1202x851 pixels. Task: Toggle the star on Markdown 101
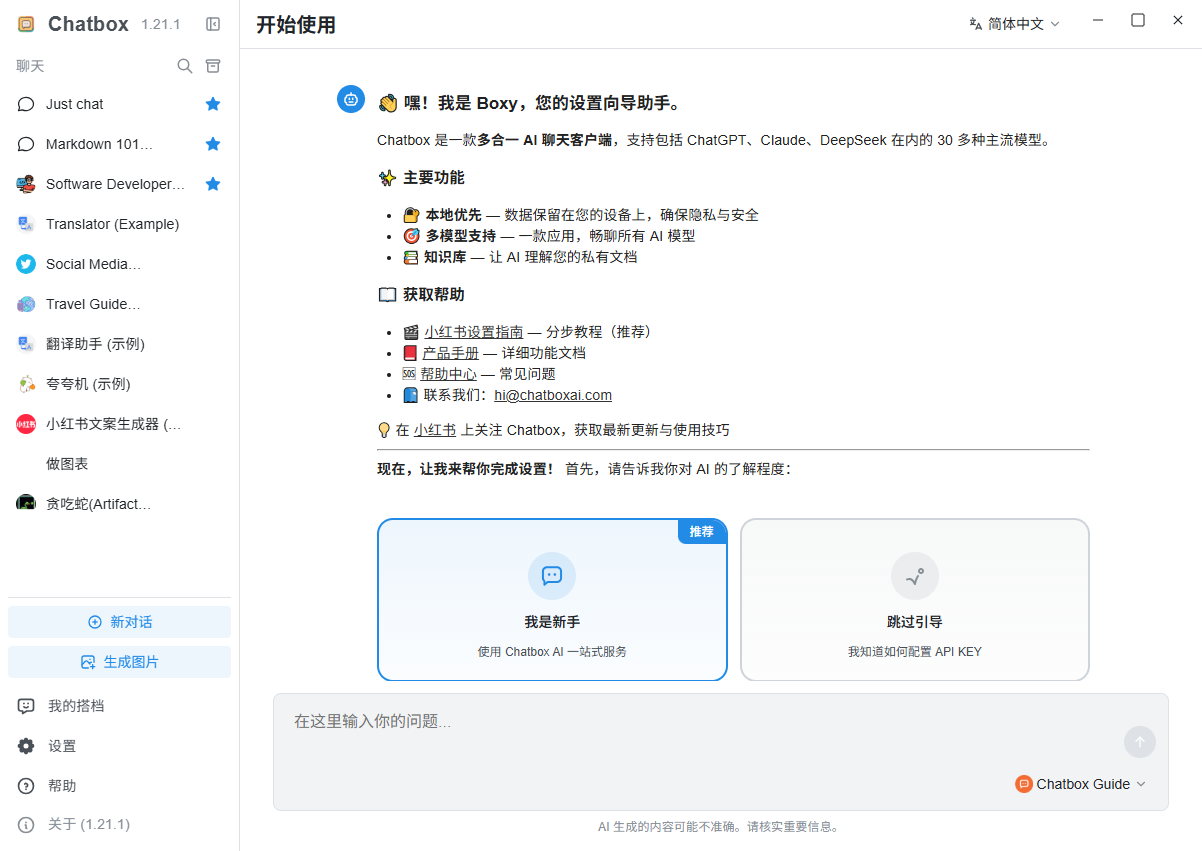click(213, 144)
